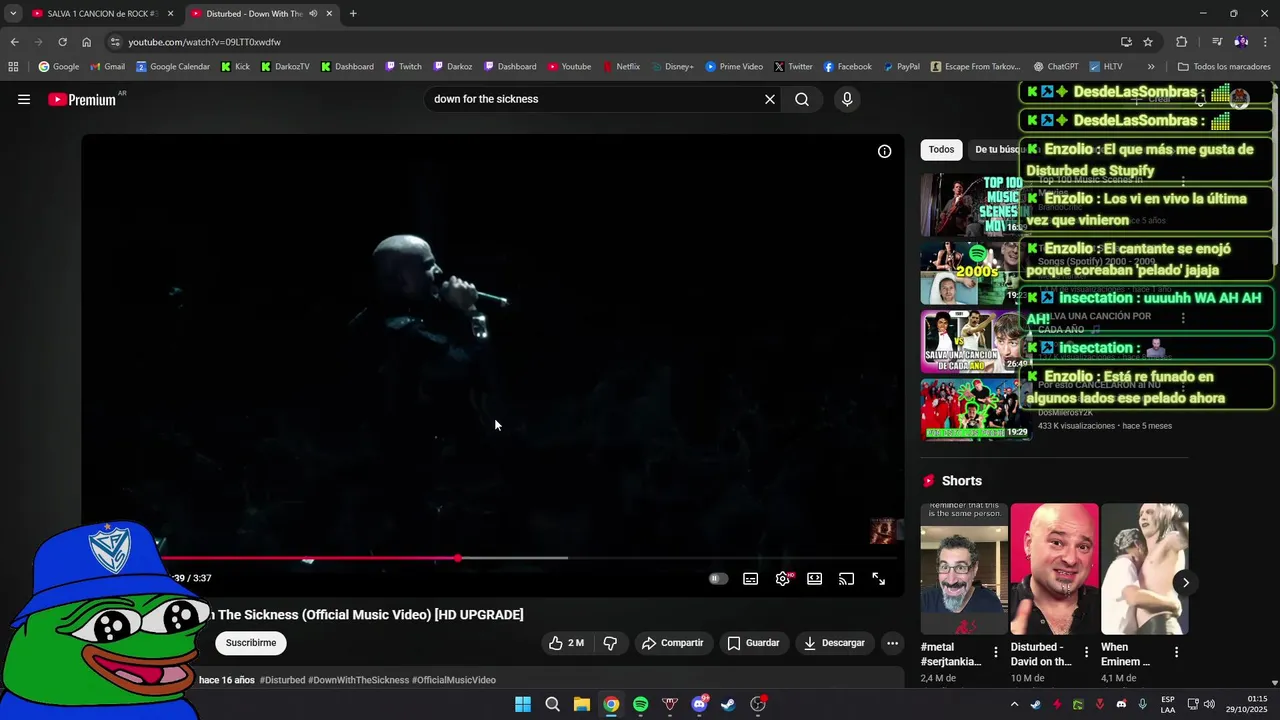Save video with Guardar button
This screenshot has width=1280, height=720.
753,643
